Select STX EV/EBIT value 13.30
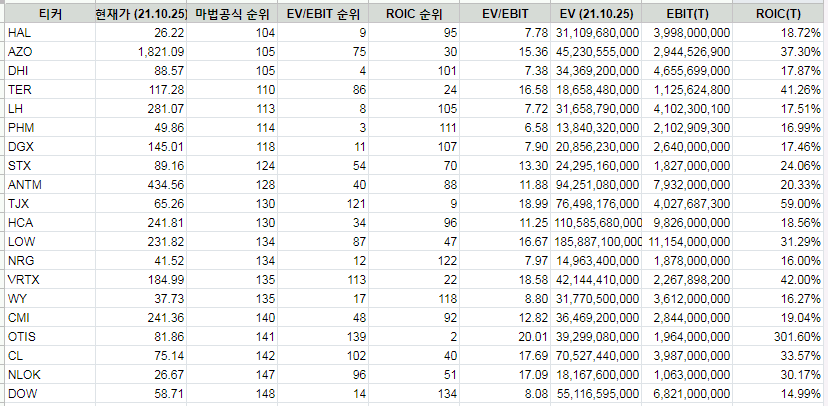828x406 pixels. [505, 166]
